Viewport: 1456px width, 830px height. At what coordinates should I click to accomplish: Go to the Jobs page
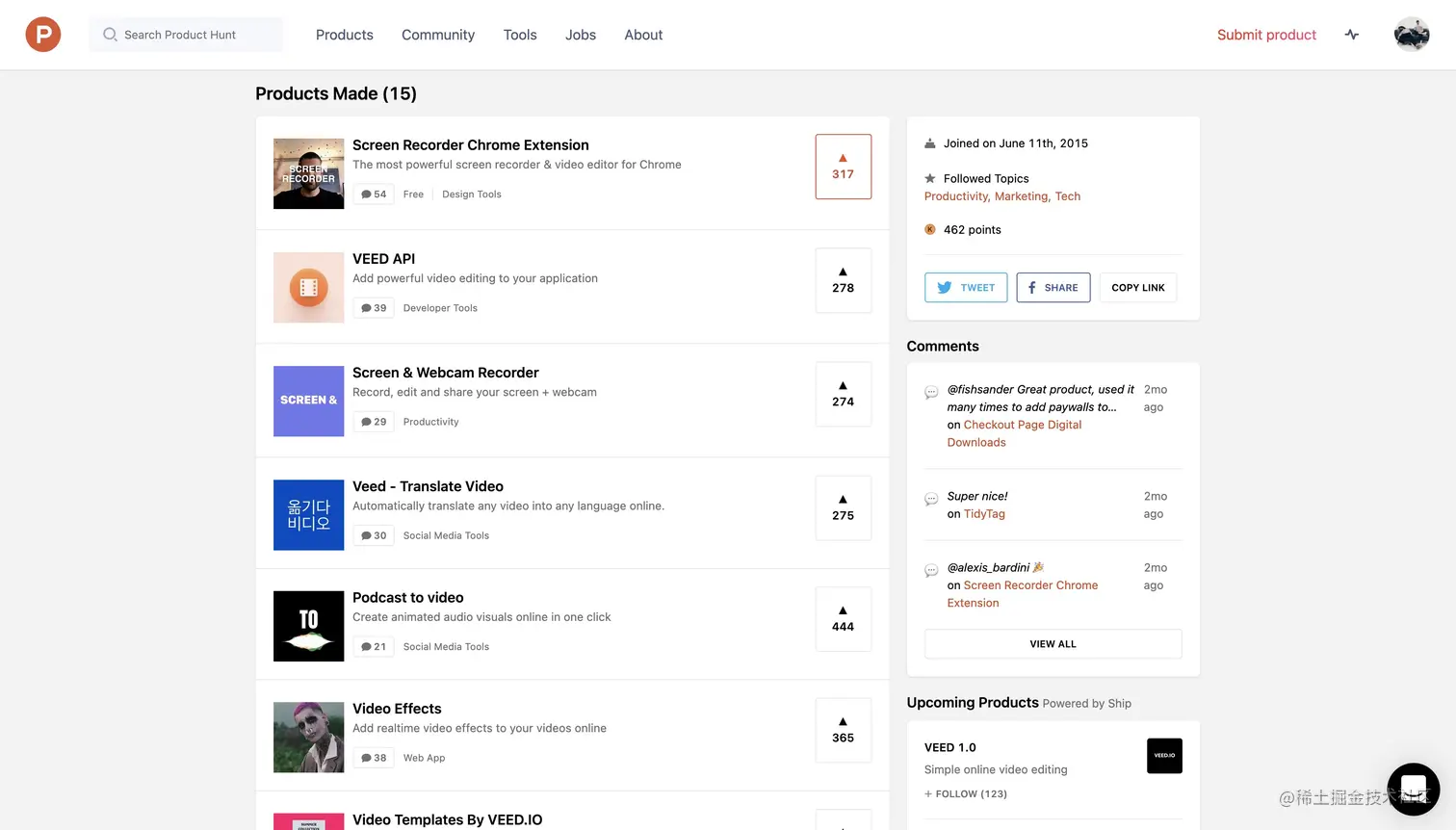tap(581, 35)
